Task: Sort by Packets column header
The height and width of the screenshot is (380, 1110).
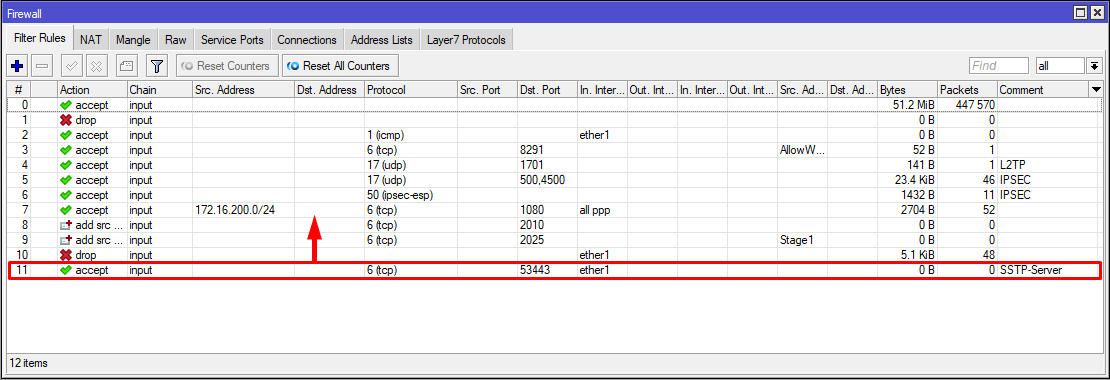Action: click(968, 90)
